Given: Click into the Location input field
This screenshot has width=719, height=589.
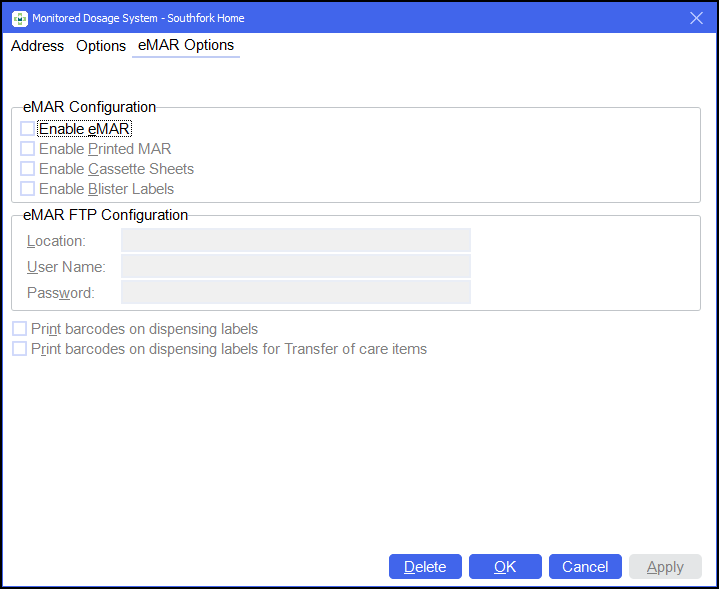Looking at the screenshot, I should coord(295,240).
